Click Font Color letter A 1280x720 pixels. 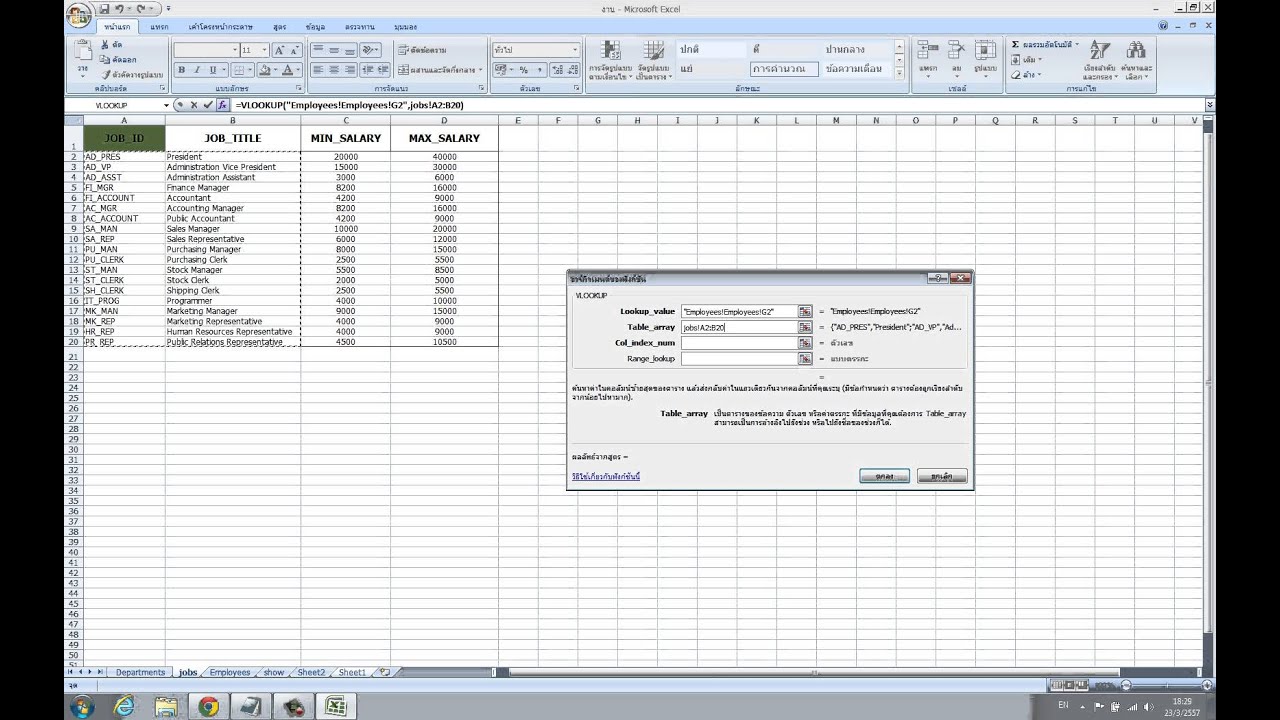click(x=288, y=70)
